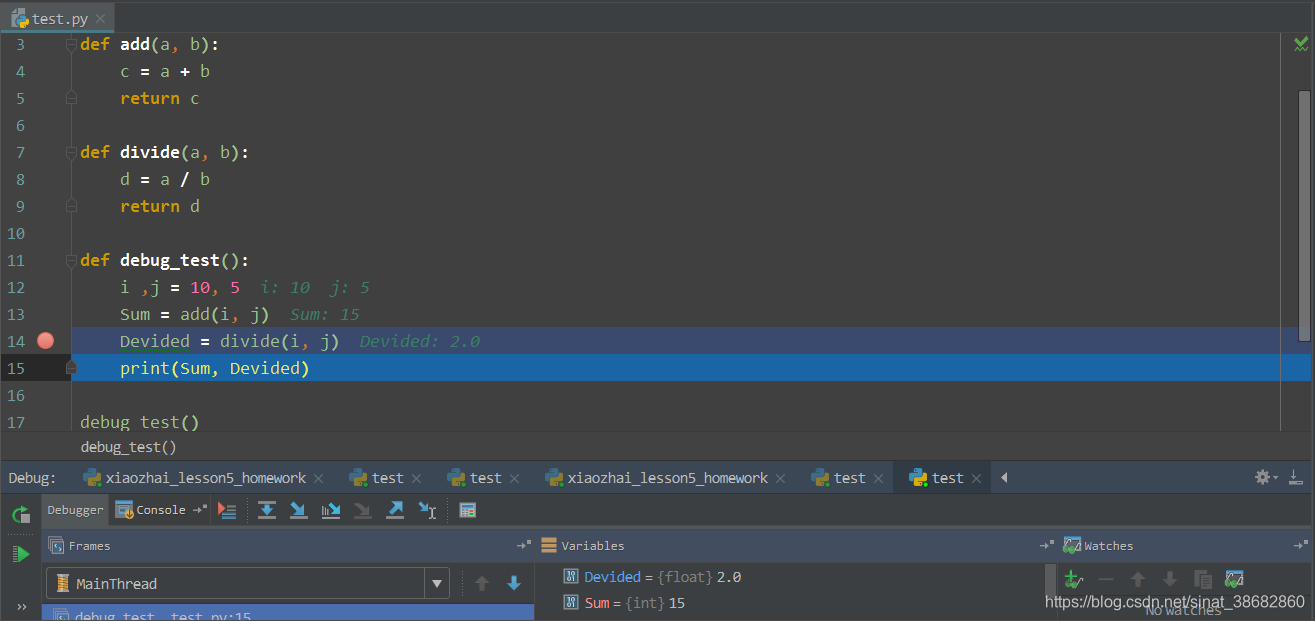1315x621 pixels.
Task: Remove watch with minus icon
Action: pos(1106,579)
